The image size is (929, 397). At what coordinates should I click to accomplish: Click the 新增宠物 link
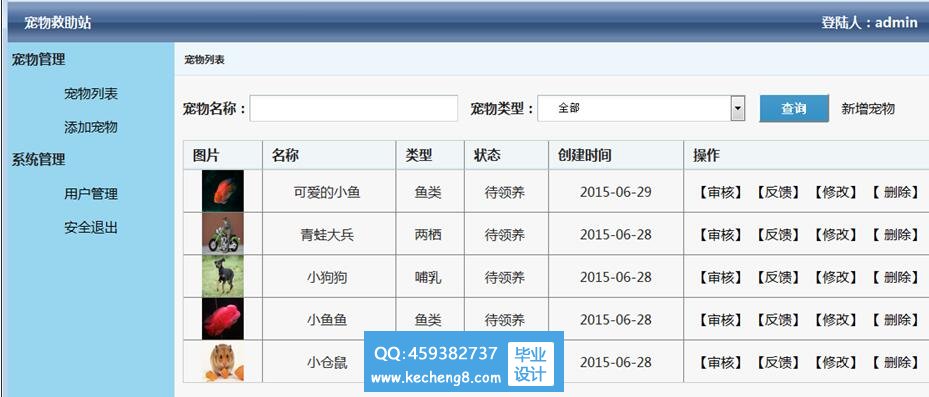click(x=868, y=109)
